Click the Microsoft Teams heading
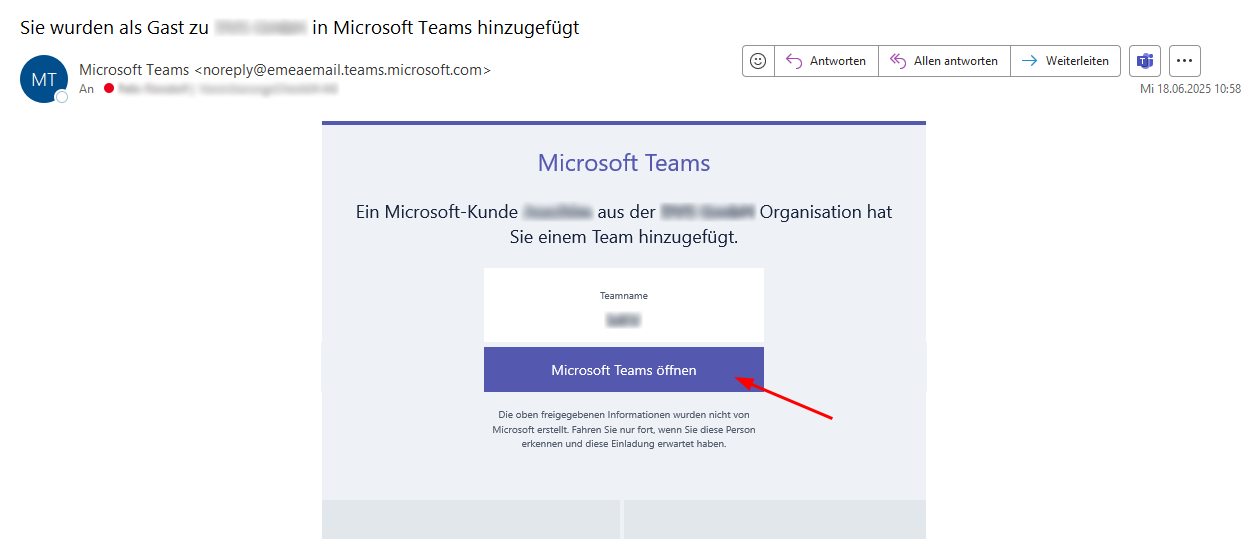Screen dimensions: 1245x539 (624, 163)
